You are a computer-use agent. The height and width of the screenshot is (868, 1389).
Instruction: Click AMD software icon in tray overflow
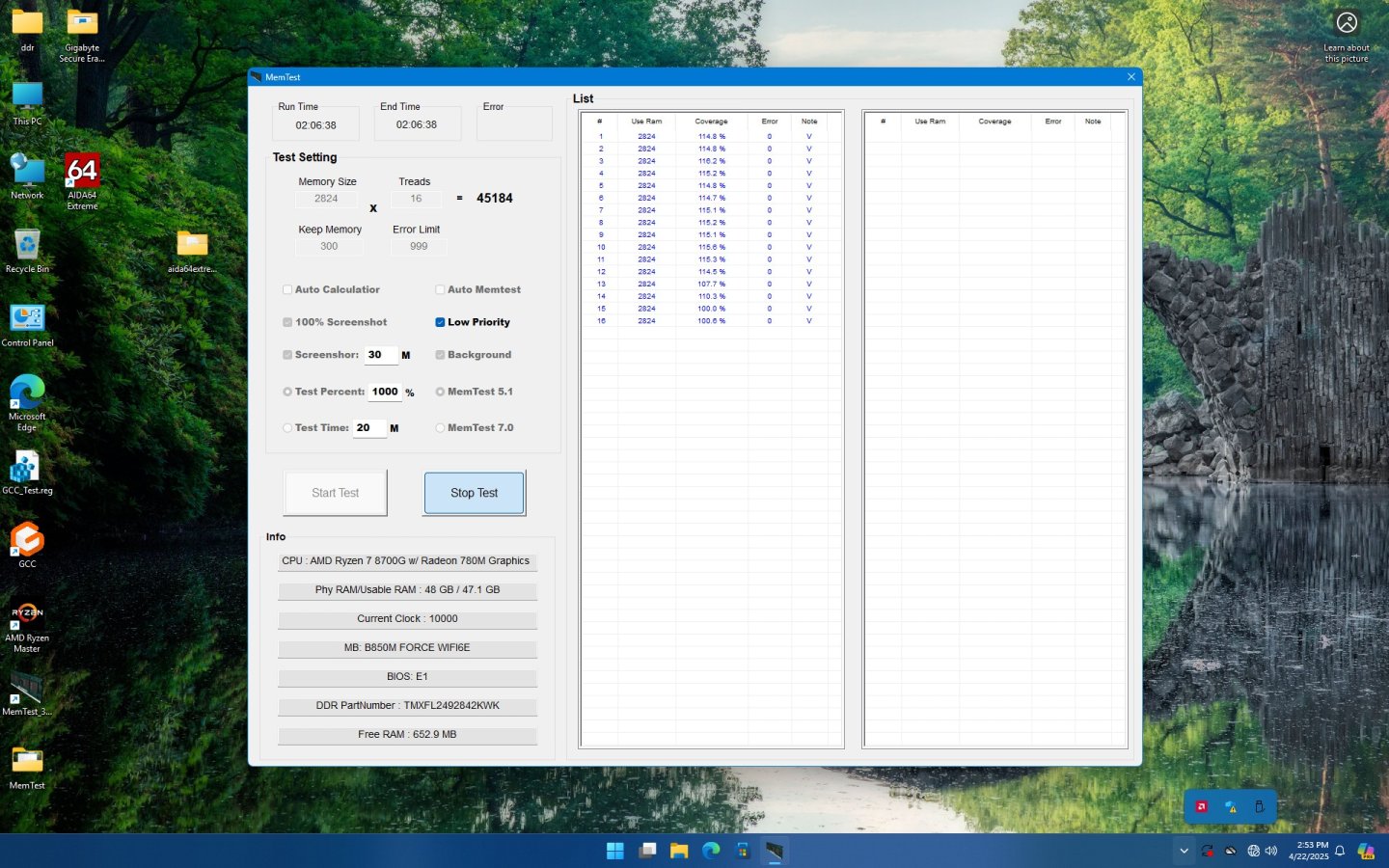(x=1202, y=807)
